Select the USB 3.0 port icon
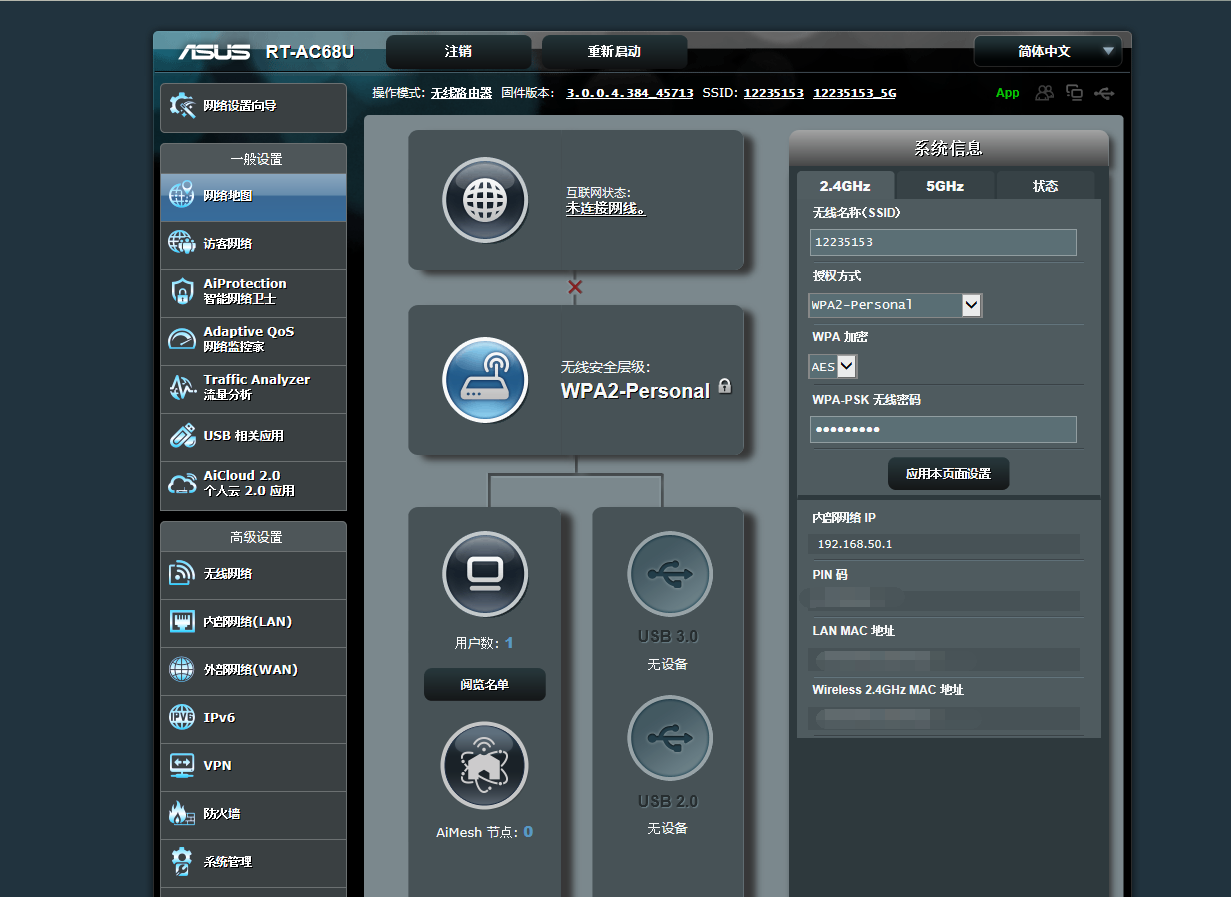This screenshot has width=1231, height=897. (x=670, y=574)
